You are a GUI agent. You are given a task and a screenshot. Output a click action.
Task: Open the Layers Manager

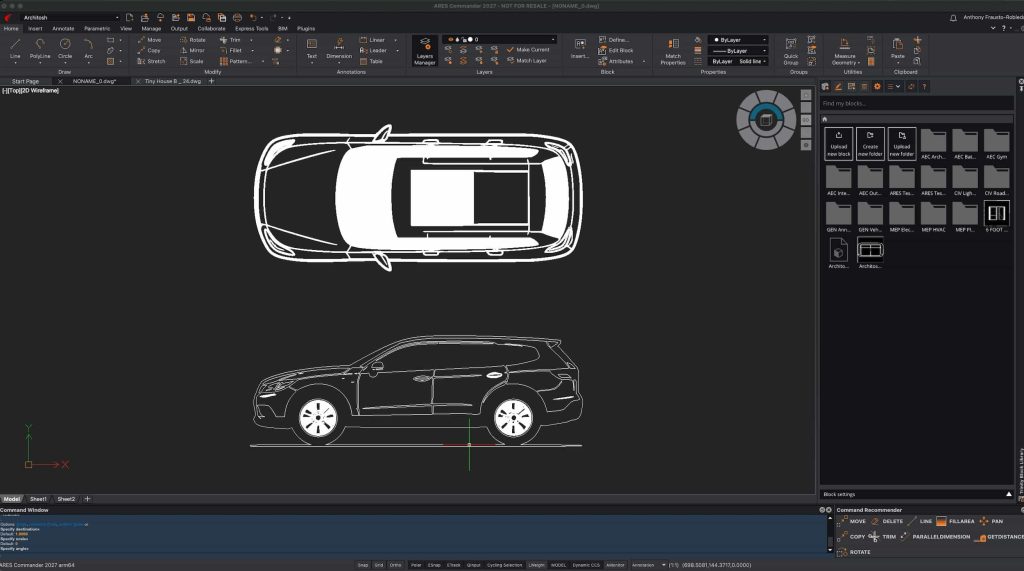[424, 50]
